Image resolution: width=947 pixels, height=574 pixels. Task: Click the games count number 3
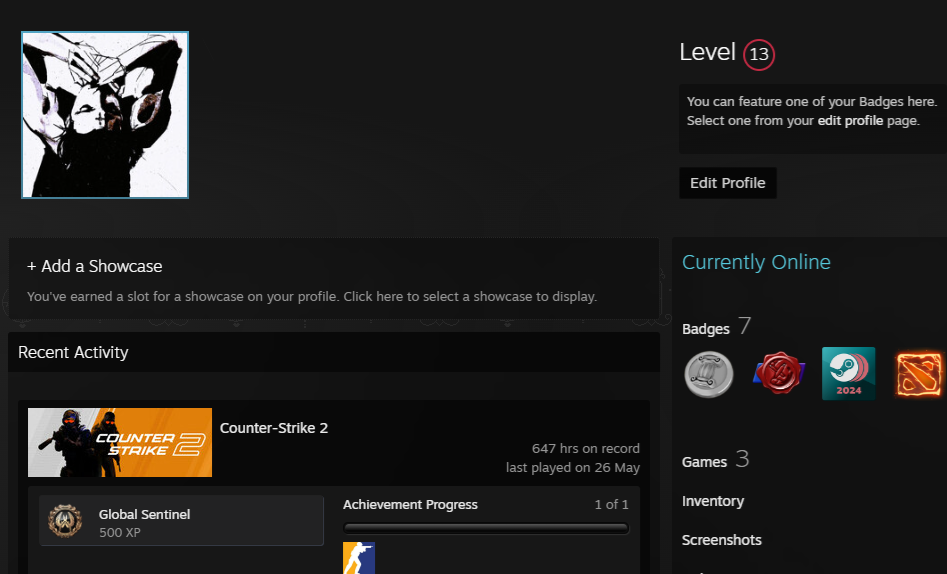point(742,459)
